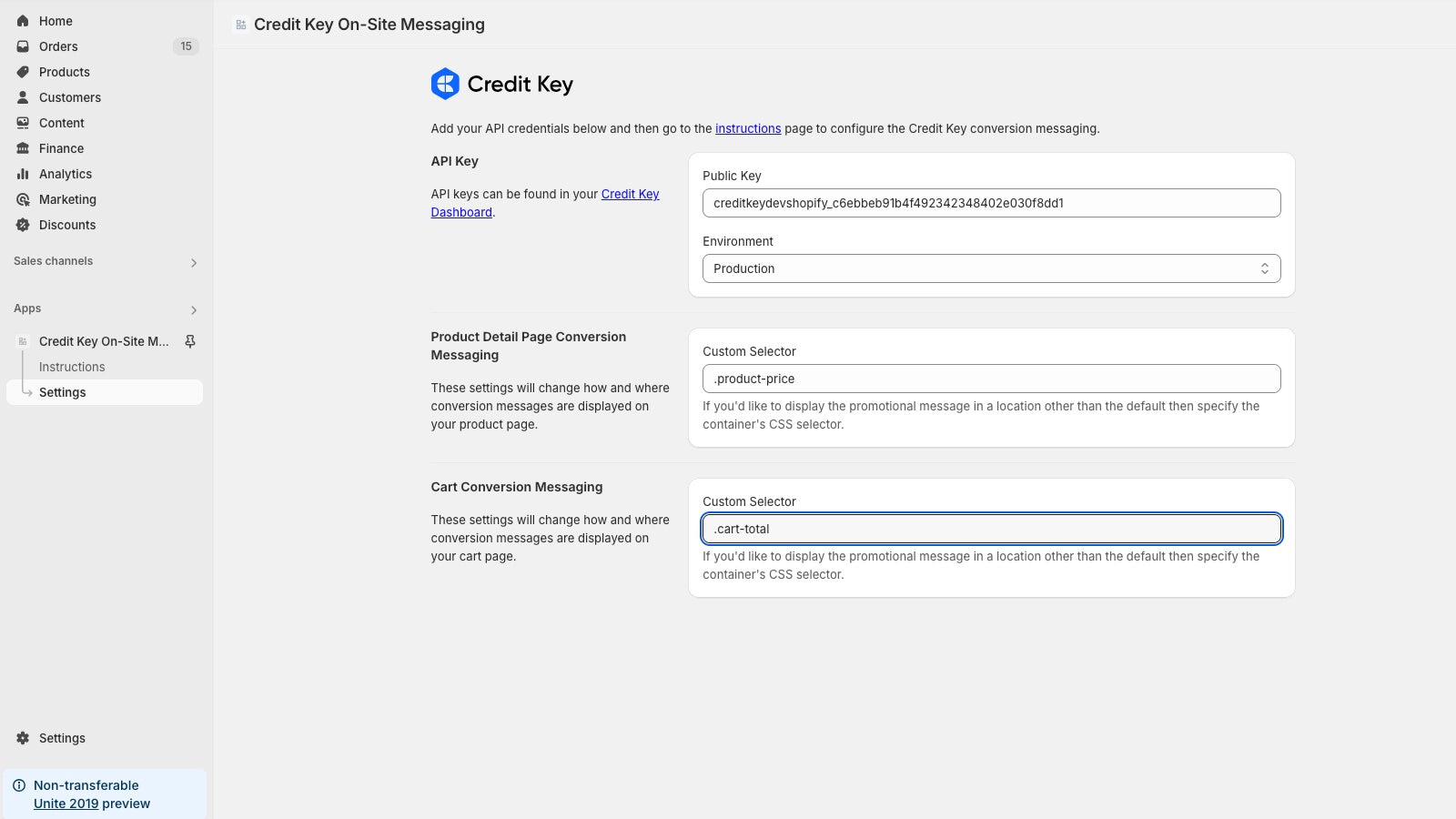Click the Product Detail Page Conversion Messaging heading

(x=529, y=346)
